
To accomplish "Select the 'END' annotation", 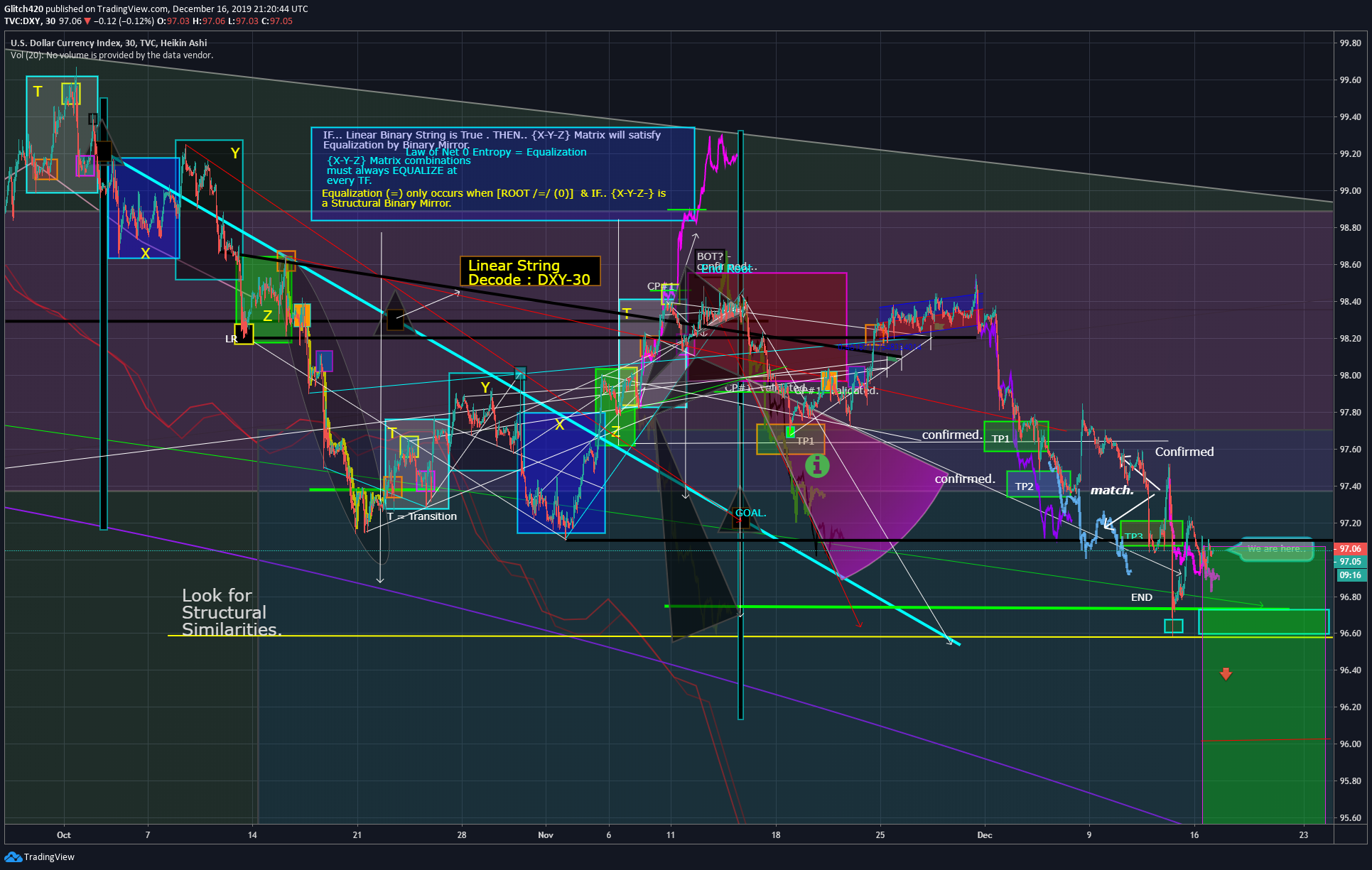I will click(1142, 597).
